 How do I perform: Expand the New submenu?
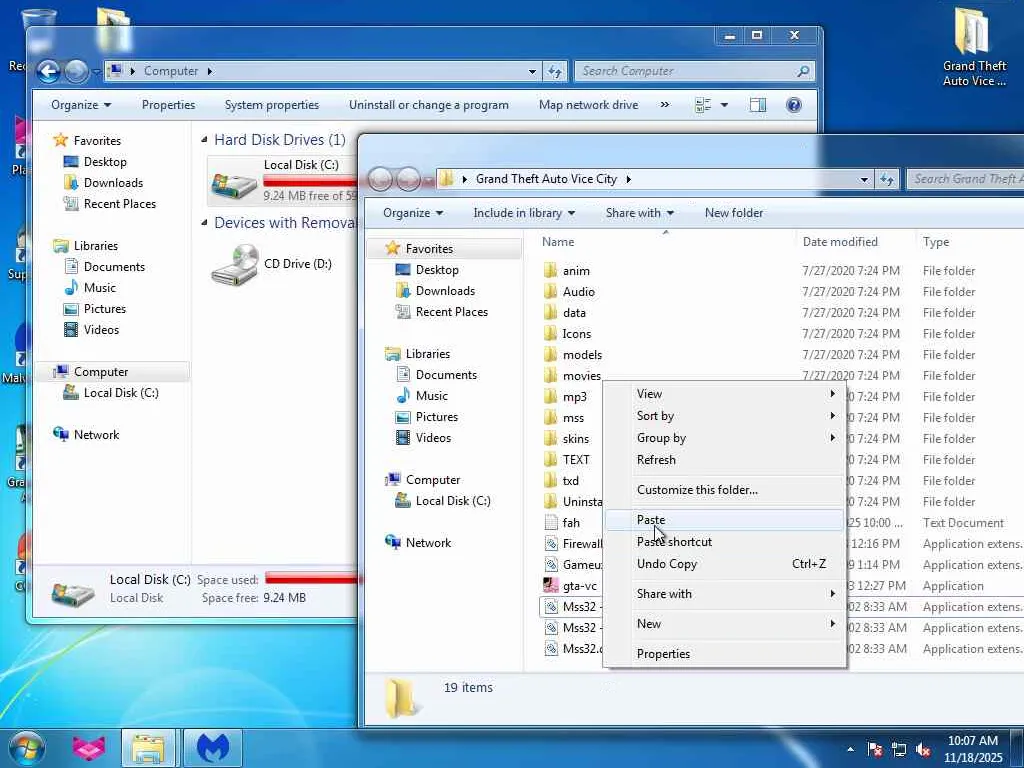(x=724, y=624)
